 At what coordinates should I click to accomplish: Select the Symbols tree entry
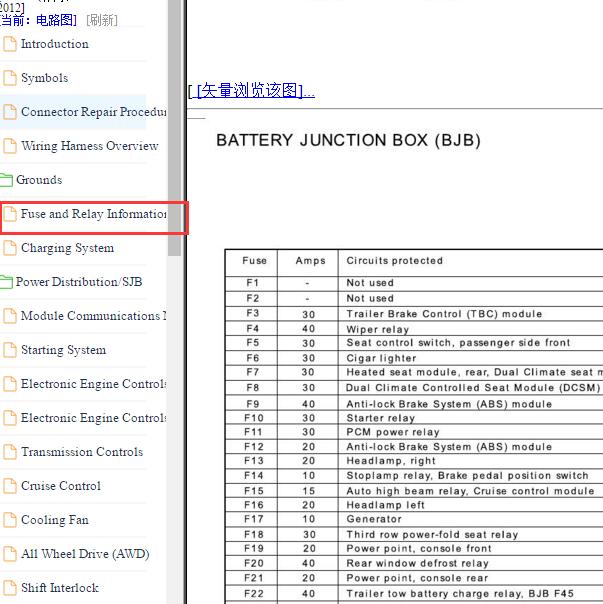pyautogui.click(x=45, y=78)
